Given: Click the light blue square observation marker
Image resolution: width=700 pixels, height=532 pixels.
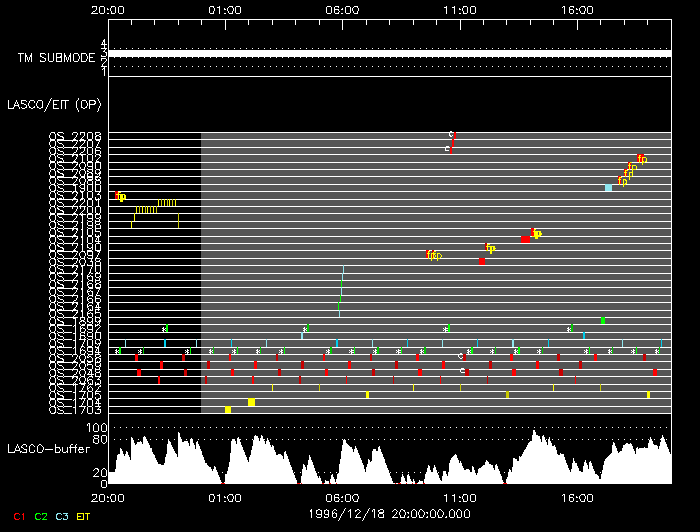Looking at the screenshot, I should [608, 188].
